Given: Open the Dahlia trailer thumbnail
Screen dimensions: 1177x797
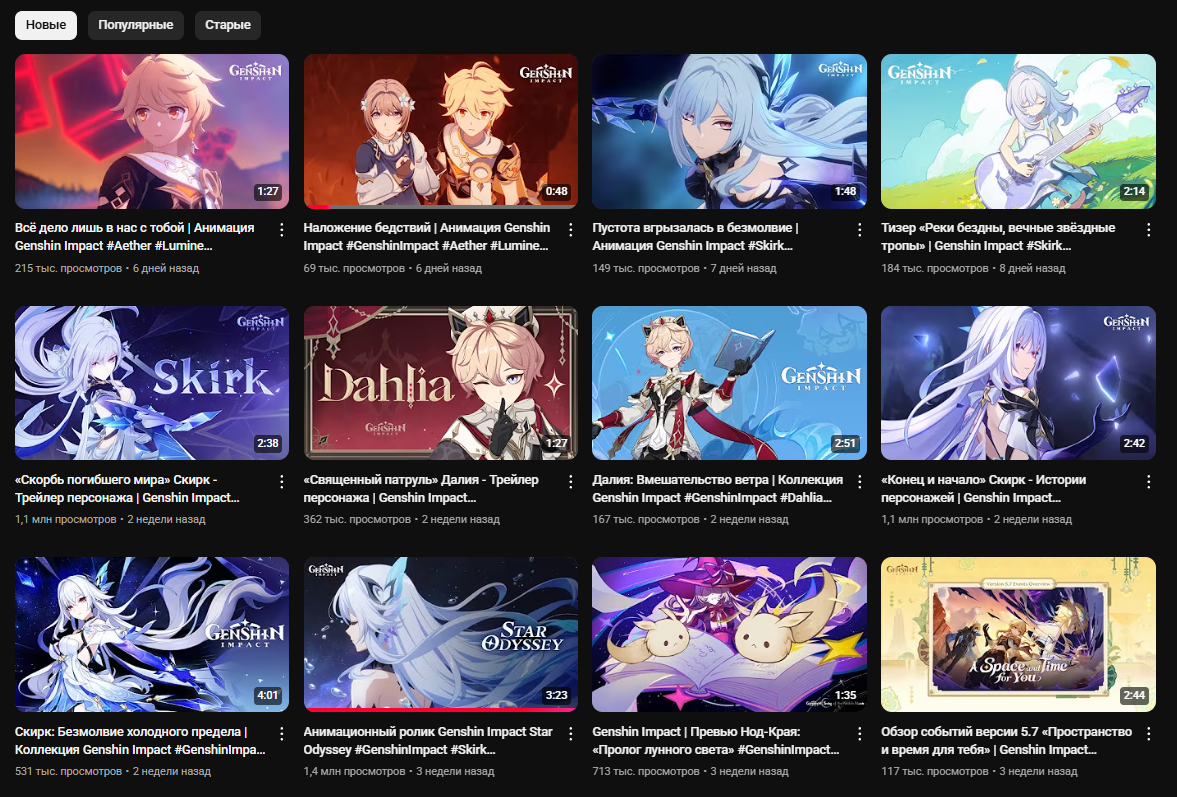Looking at the screenshot, I should [441, 383].
